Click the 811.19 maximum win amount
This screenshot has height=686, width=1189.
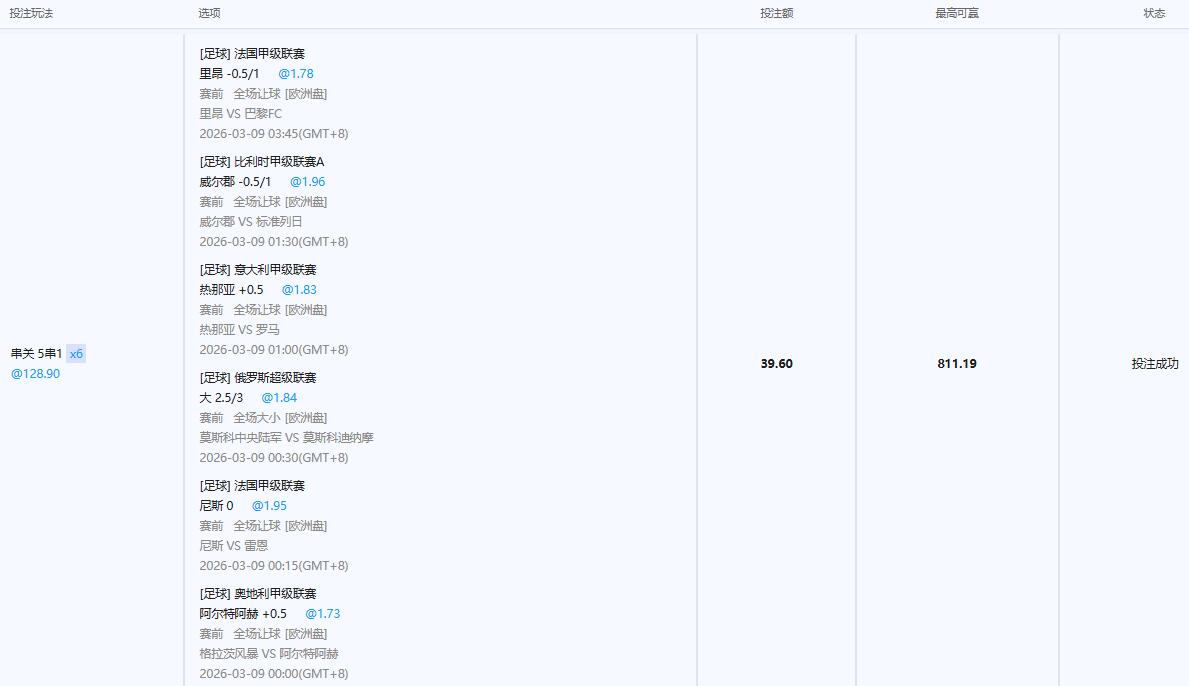click(x=957, y=364)
